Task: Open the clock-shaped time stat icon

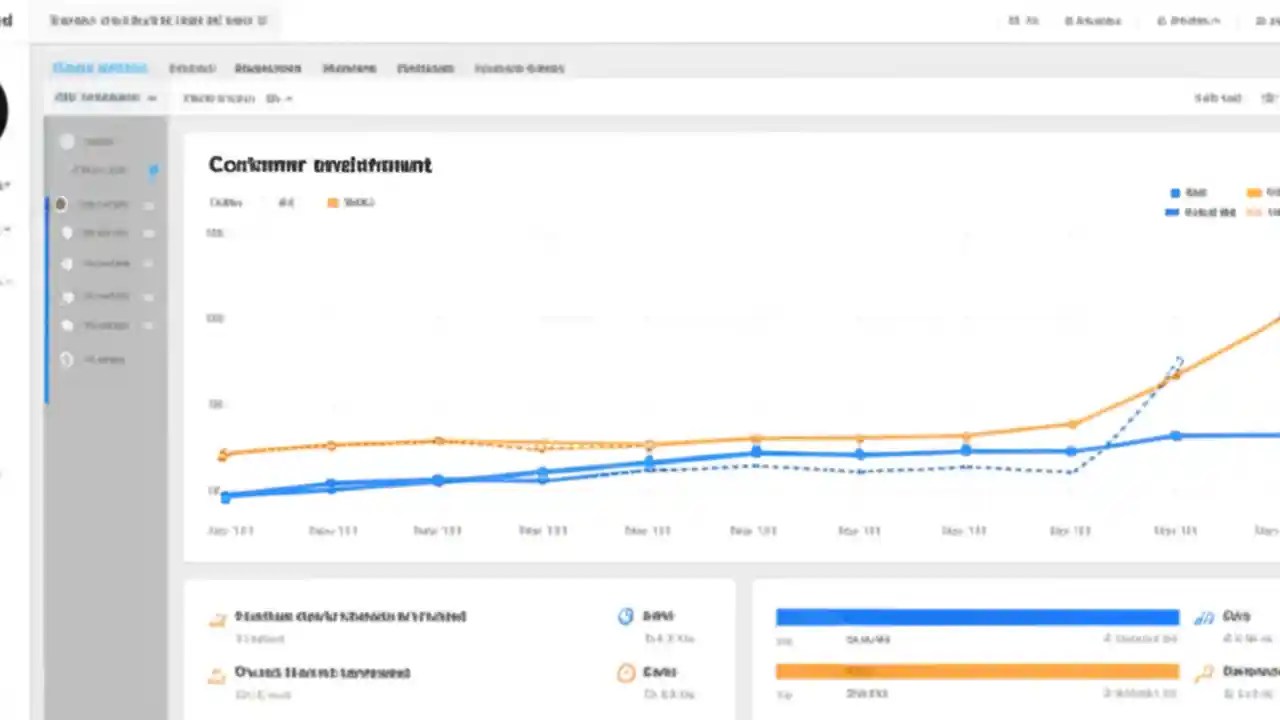Action: click(x=625, y=616)
